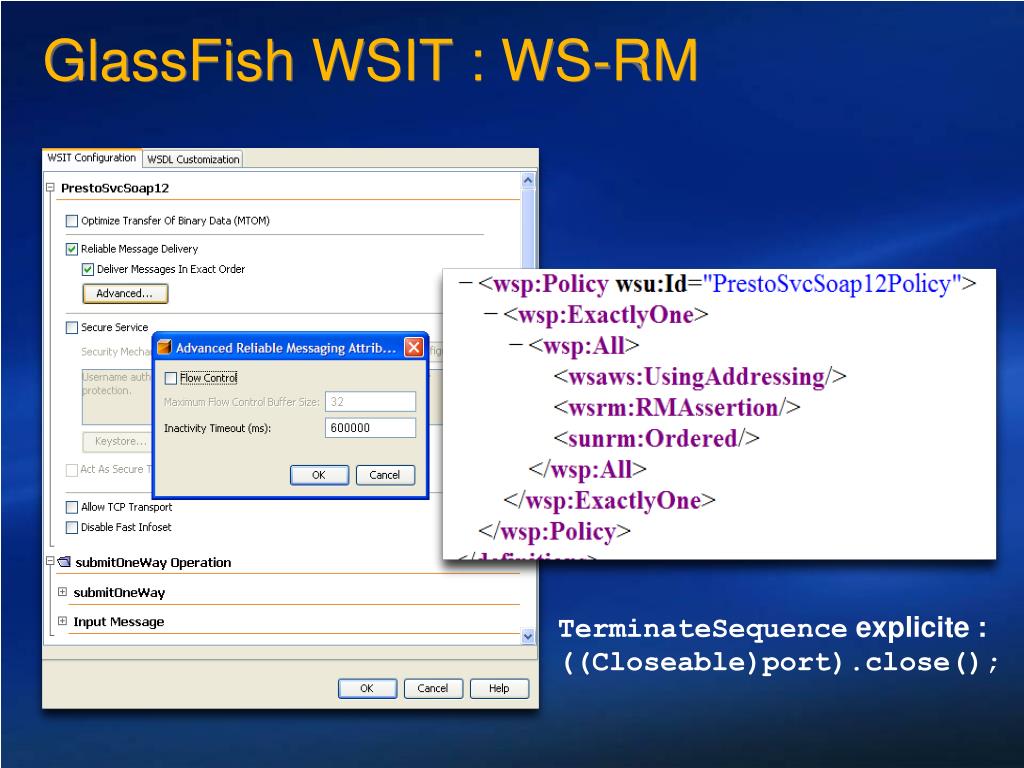Screen dimensions: 1024x768
Task: Collapse the PrestoSvcSoap12 section
Action: tap(50, 187)
